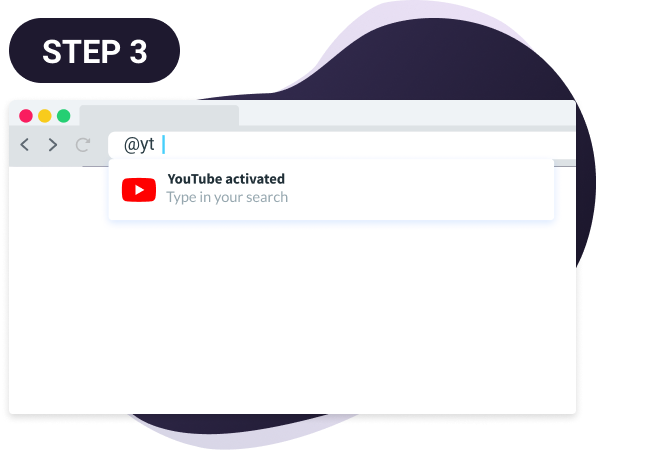Click the blue text cursor in the address bar
This screenshot has height=450, width=658.
(163, 145)
